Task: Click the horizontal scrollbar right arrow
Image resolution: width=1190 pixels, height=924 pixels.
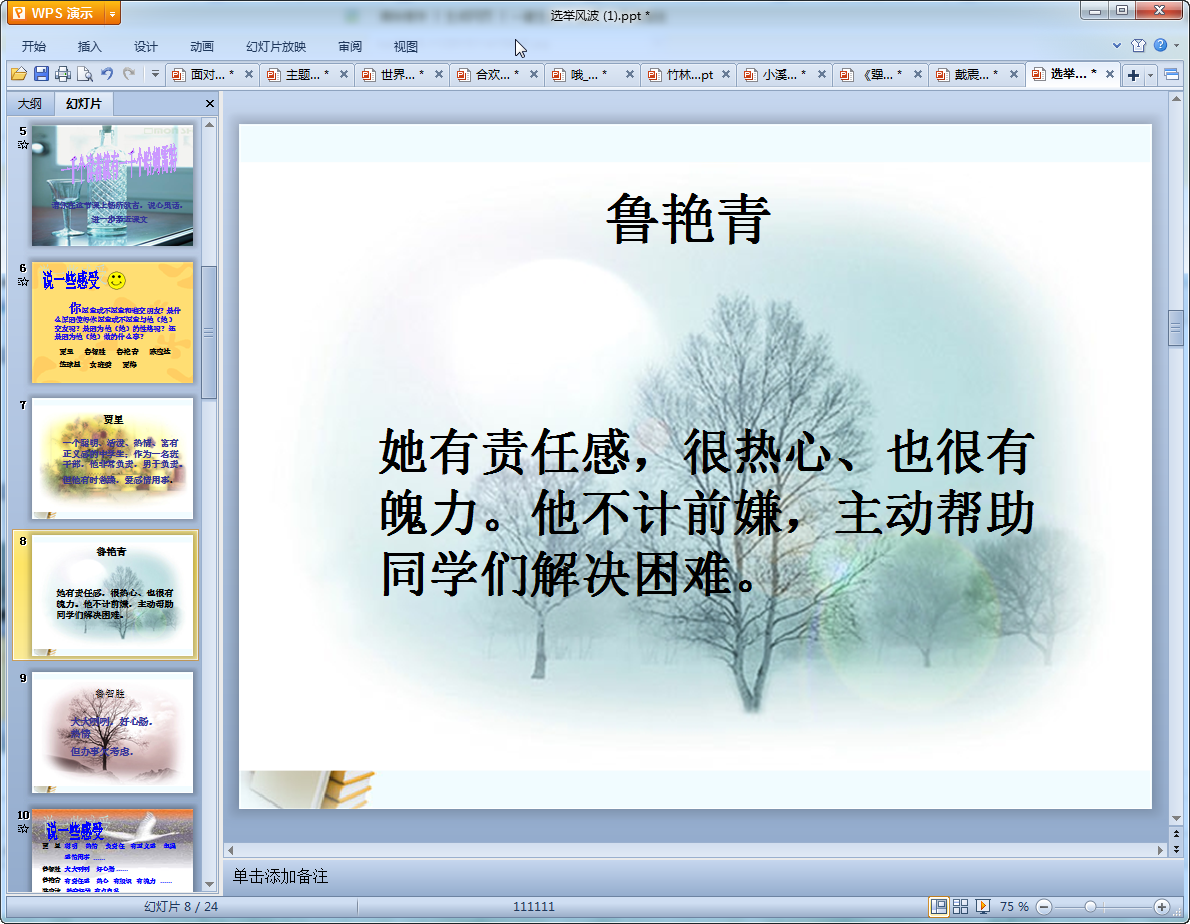Action: pos(1160,850)
